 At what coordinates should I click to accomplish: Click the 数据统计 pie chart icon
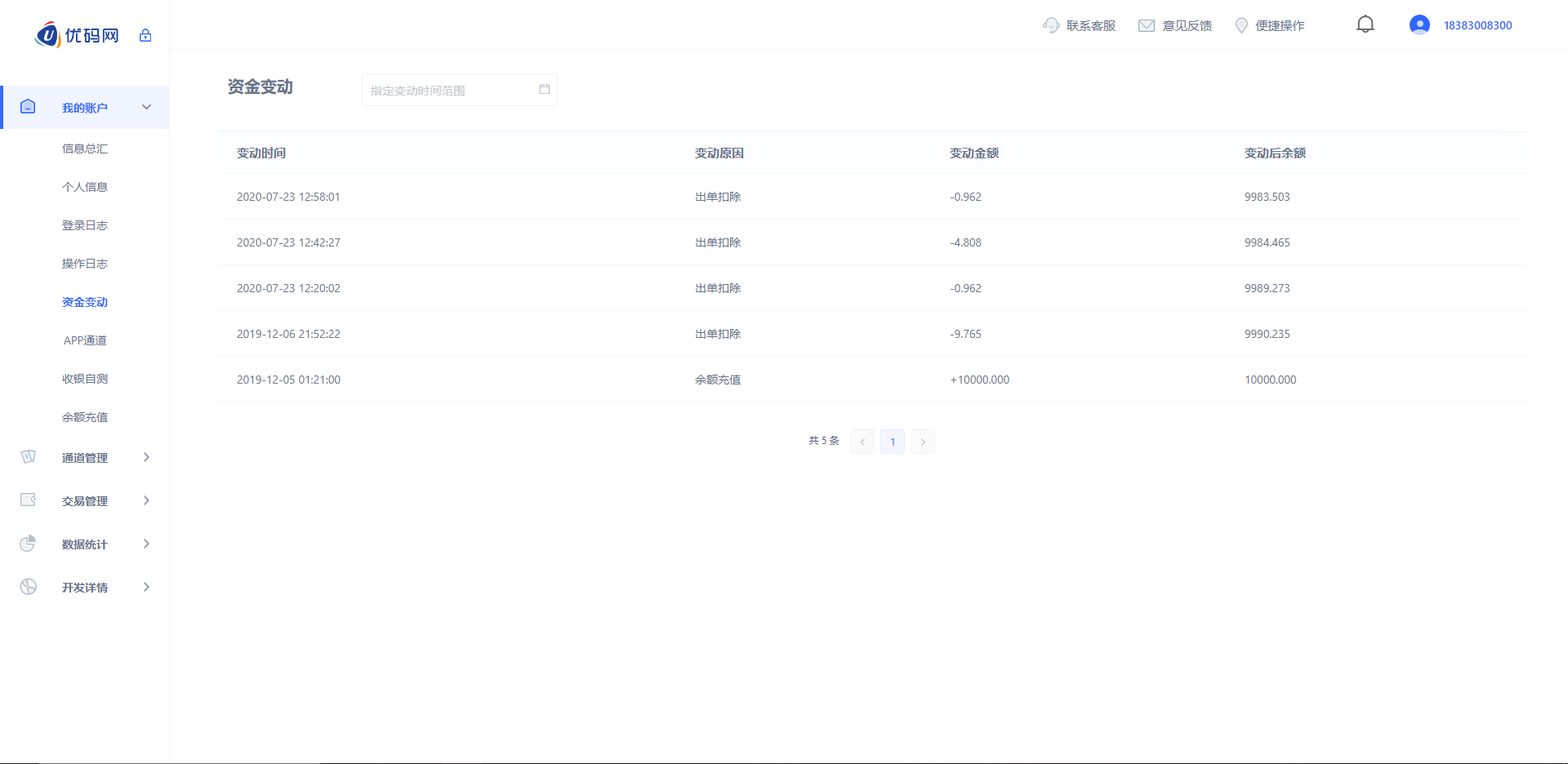point(29,544)
